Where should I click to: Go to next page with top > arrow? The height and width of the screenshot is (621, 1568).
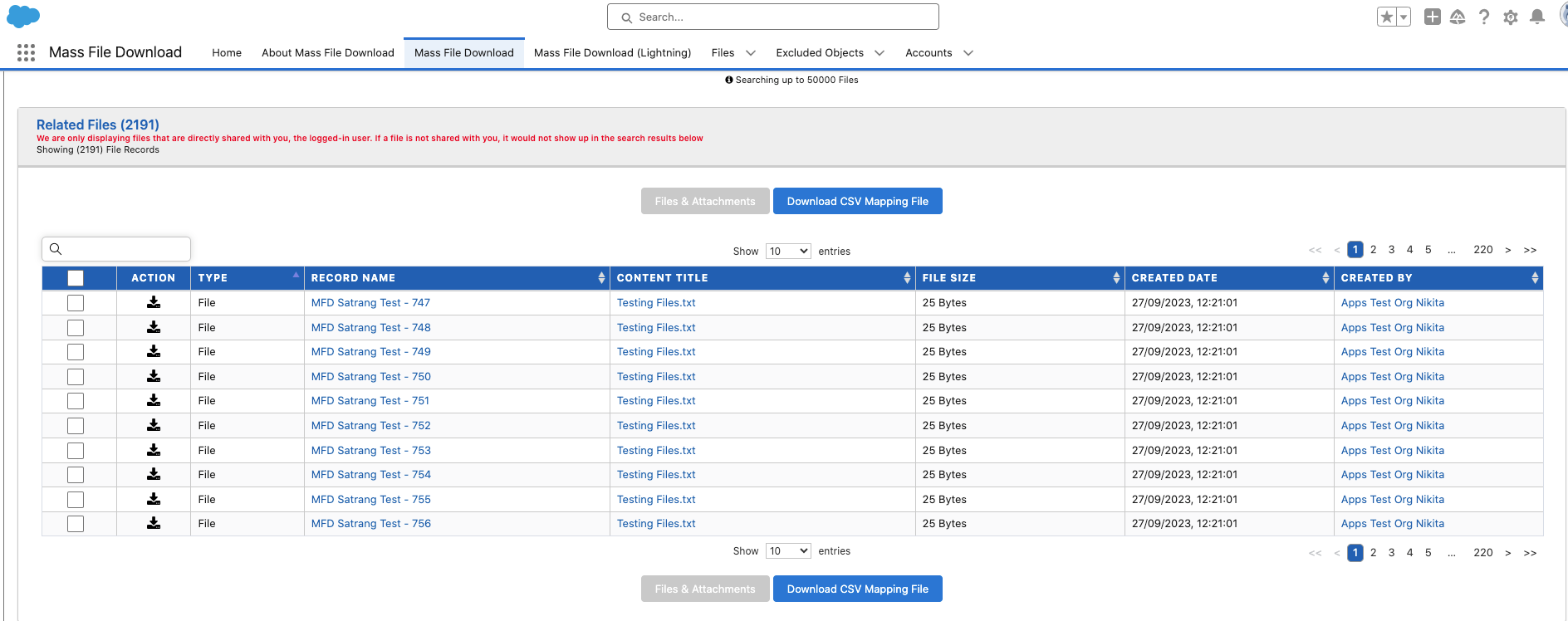pos(1508,250)
